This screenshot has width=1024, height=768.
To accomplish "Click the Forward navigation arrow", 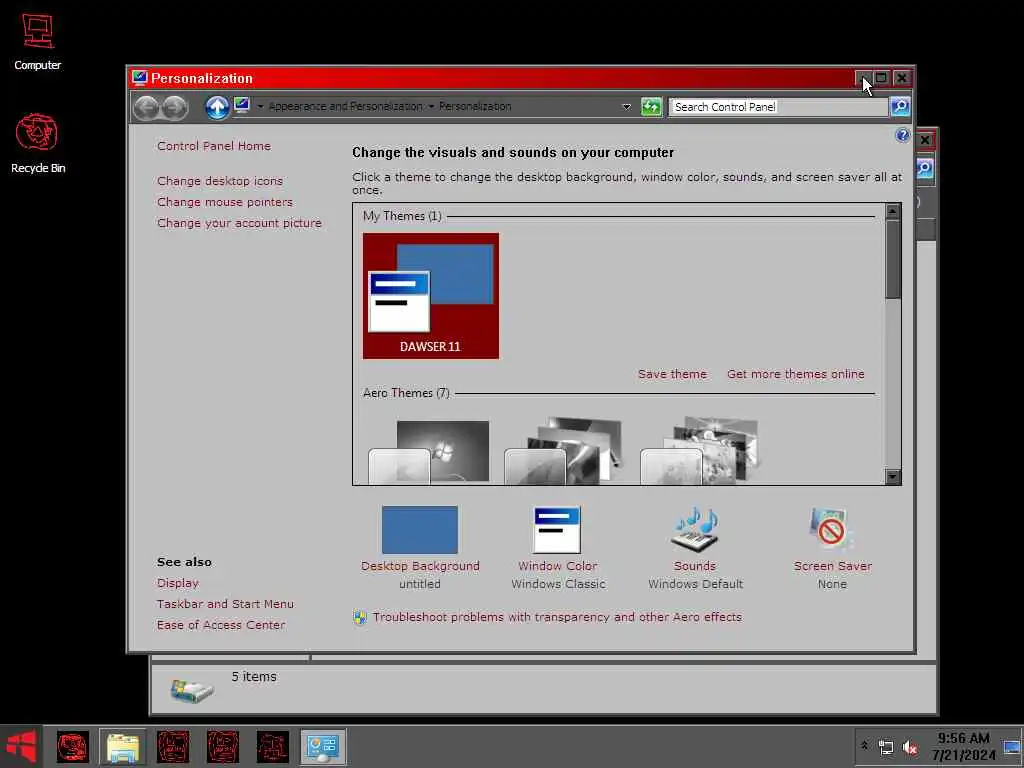I will [x=174, y=107].
